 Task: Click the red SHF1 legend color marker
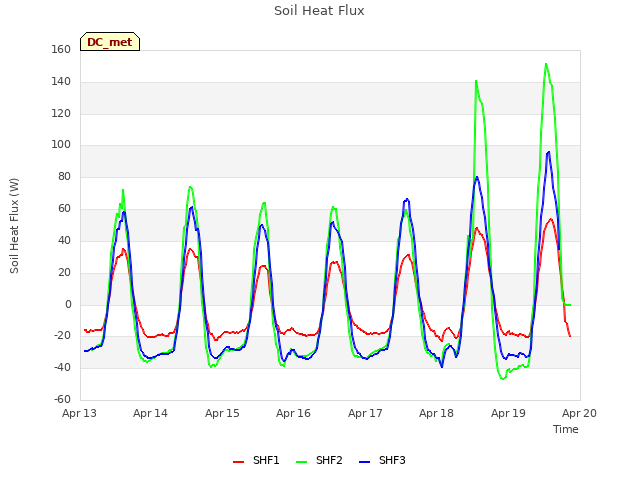[238, 462]
